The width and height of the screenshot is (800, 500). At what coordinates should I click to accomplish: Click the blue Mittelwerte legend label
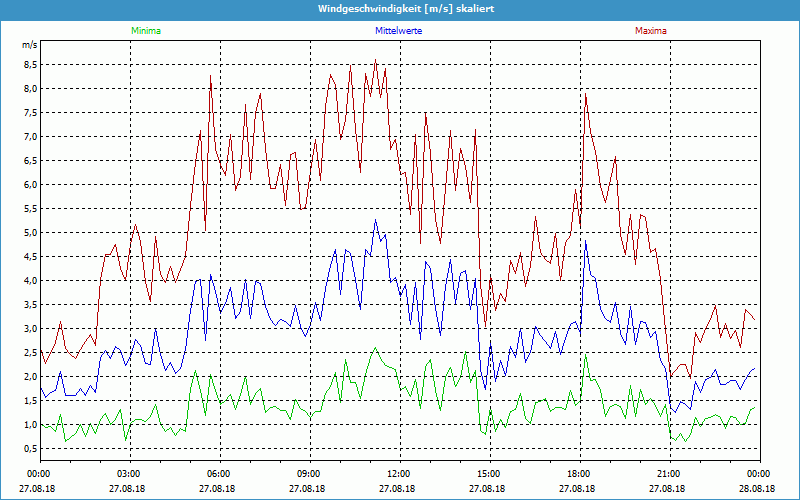point(398,31)
